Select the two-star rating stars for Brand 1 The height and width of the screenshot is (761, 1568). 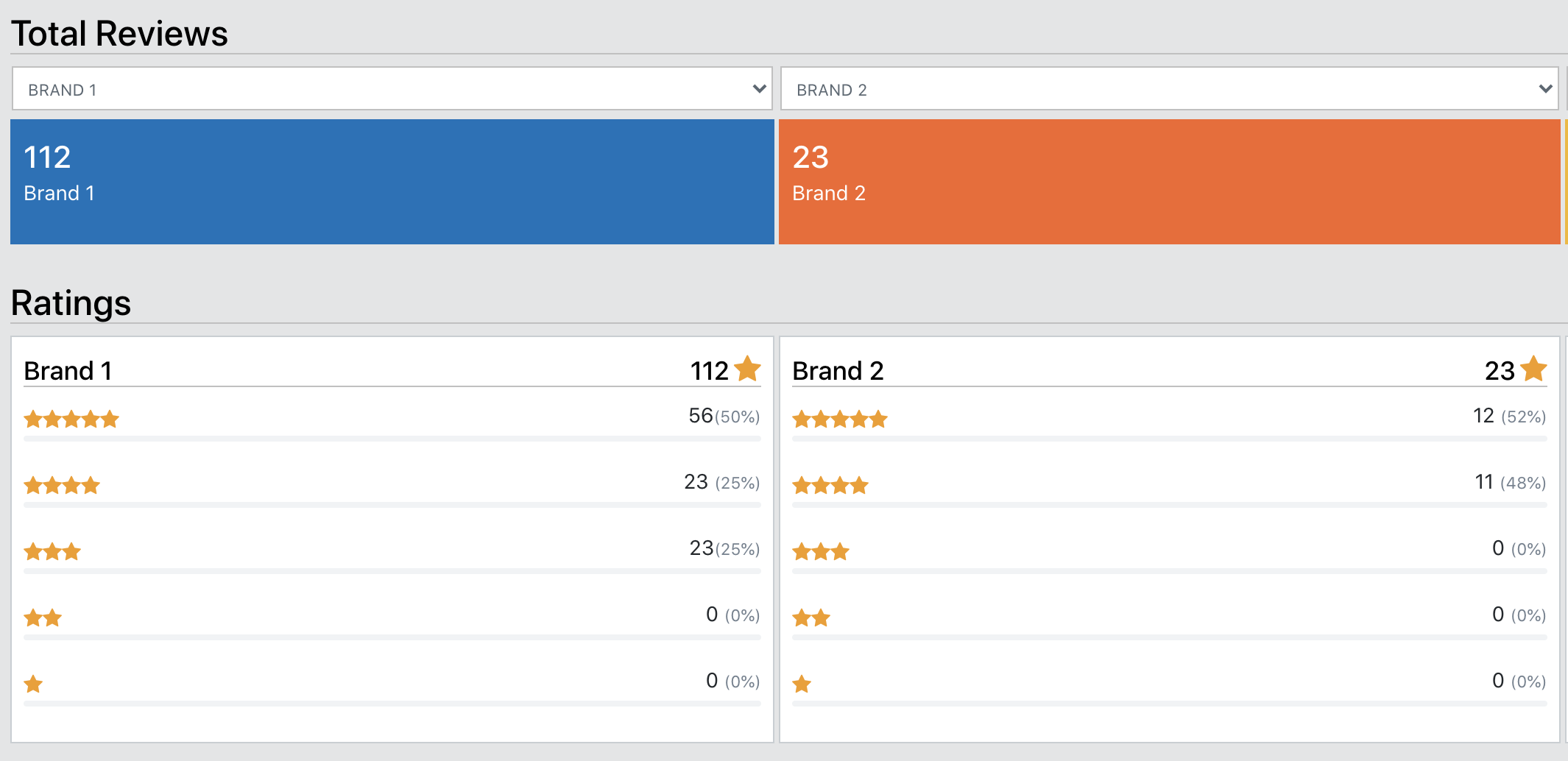(42, 617)
